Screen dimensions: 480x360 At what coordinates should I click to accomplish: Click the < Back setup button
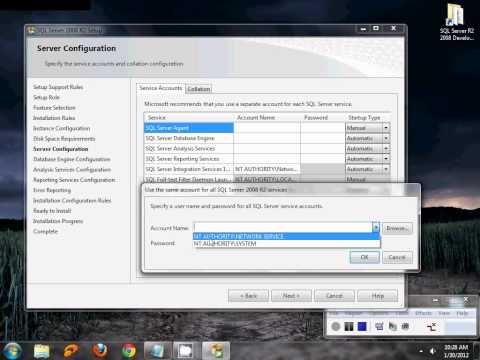248,296
